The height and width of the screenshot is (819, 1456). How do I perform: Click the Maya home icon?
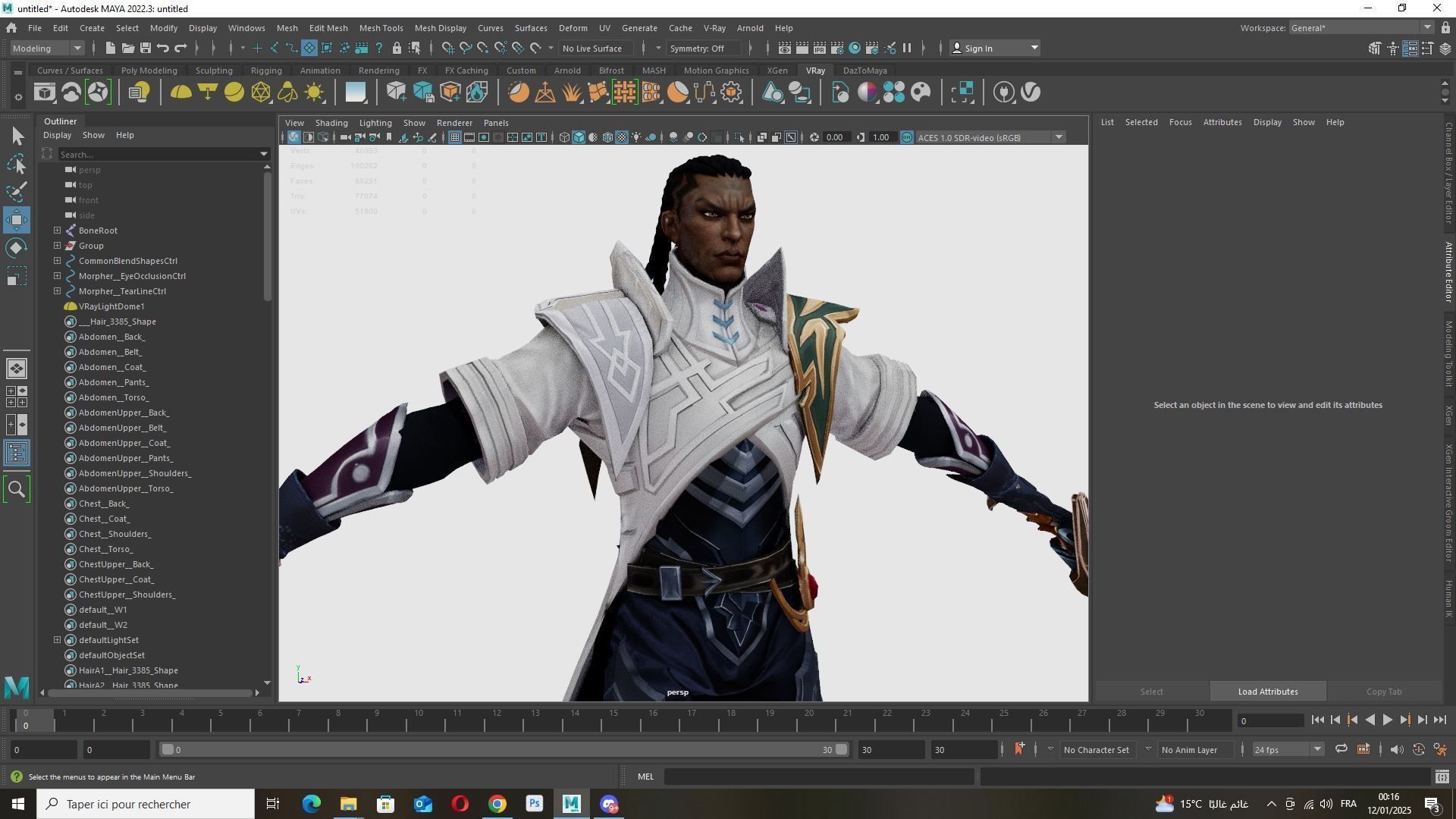click(x=11, y=28)
